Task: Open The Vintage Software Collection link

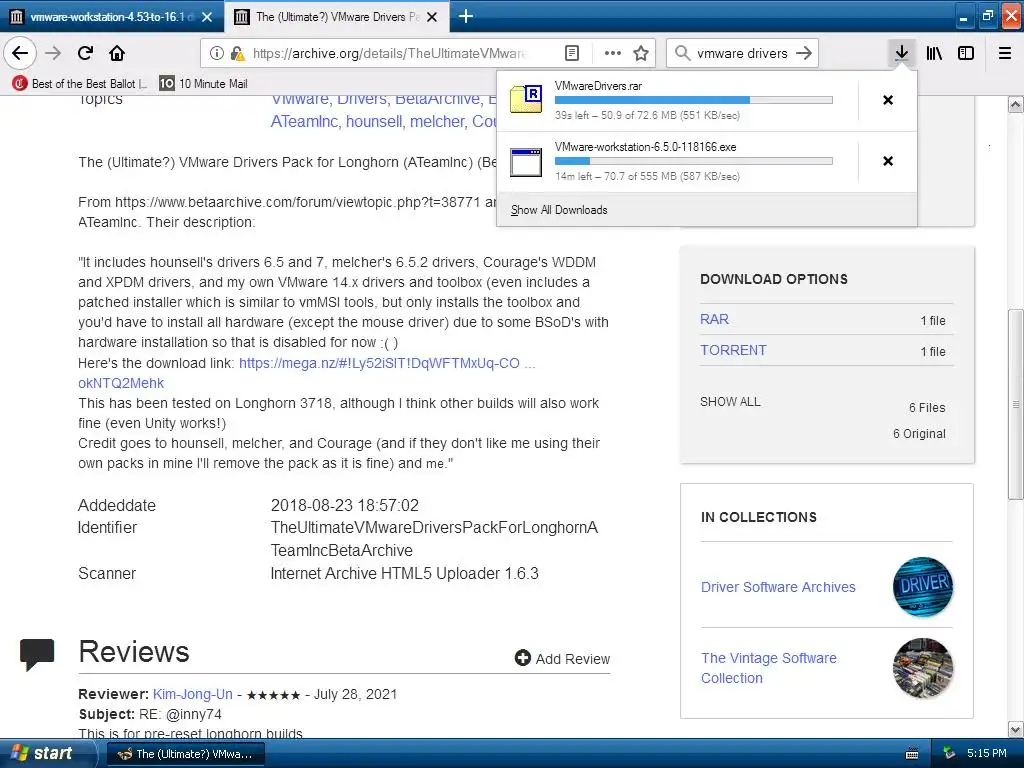Action: [x=769, y=668]
